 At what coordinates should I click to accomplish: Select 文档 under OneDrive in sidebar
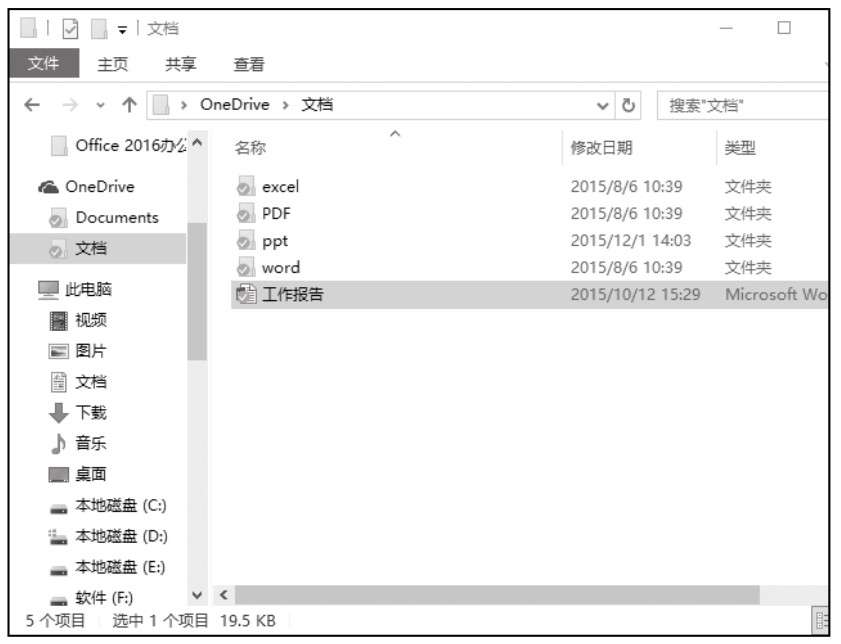click(98, 248)
